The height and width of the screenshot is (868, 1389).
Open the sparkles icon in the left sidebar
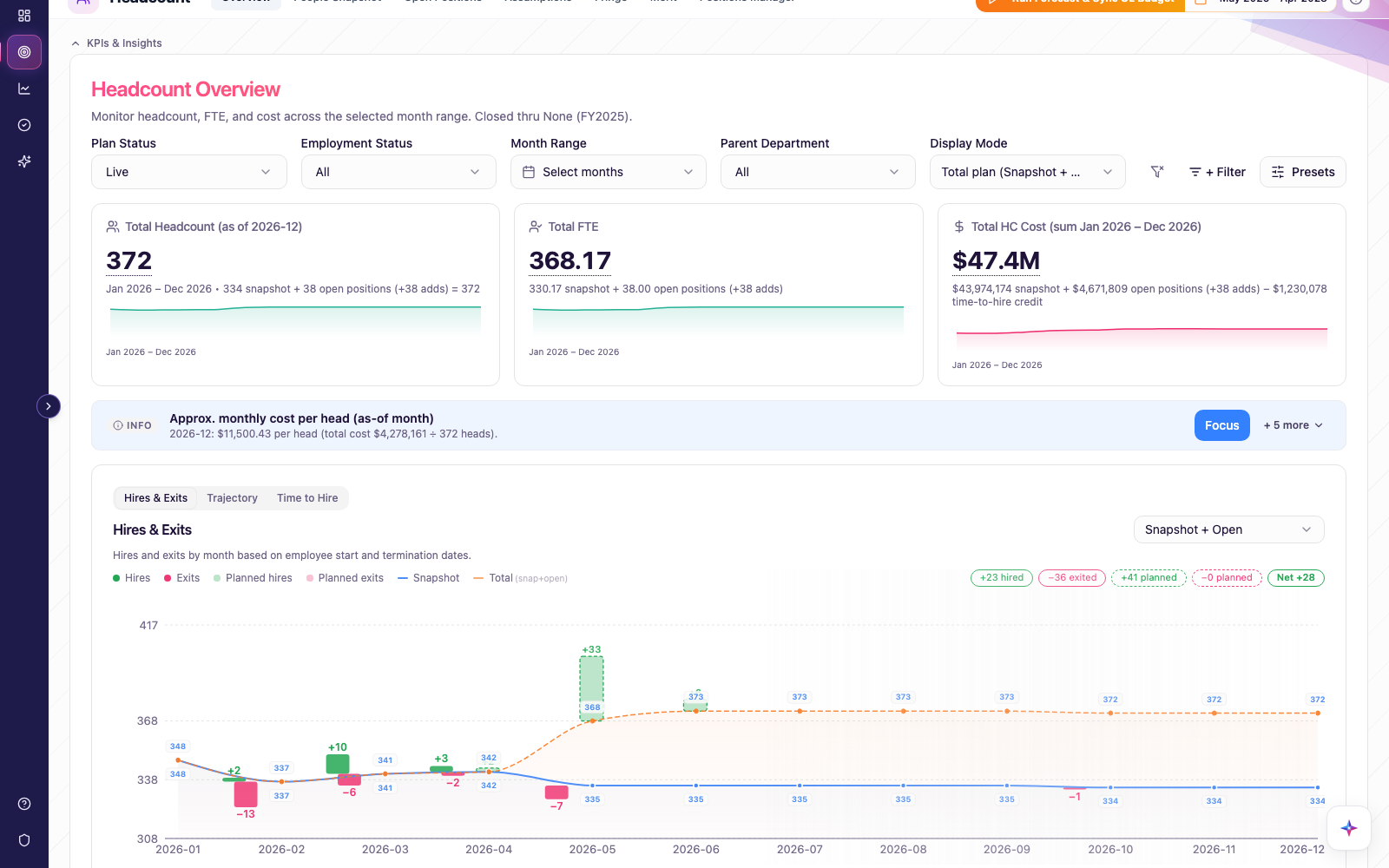pyautogui.click(x=24, y=161)
